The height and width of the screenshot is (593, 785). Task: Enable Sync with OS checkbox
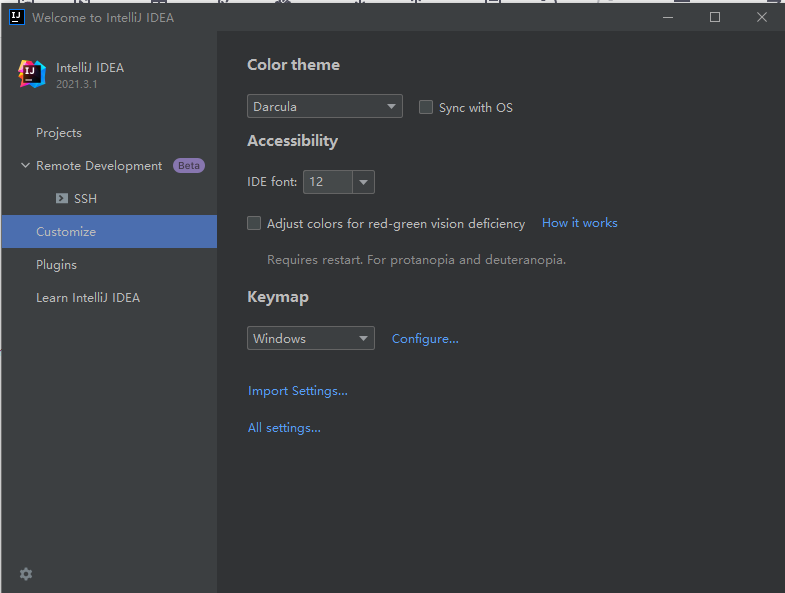click(x=426, y=107)
